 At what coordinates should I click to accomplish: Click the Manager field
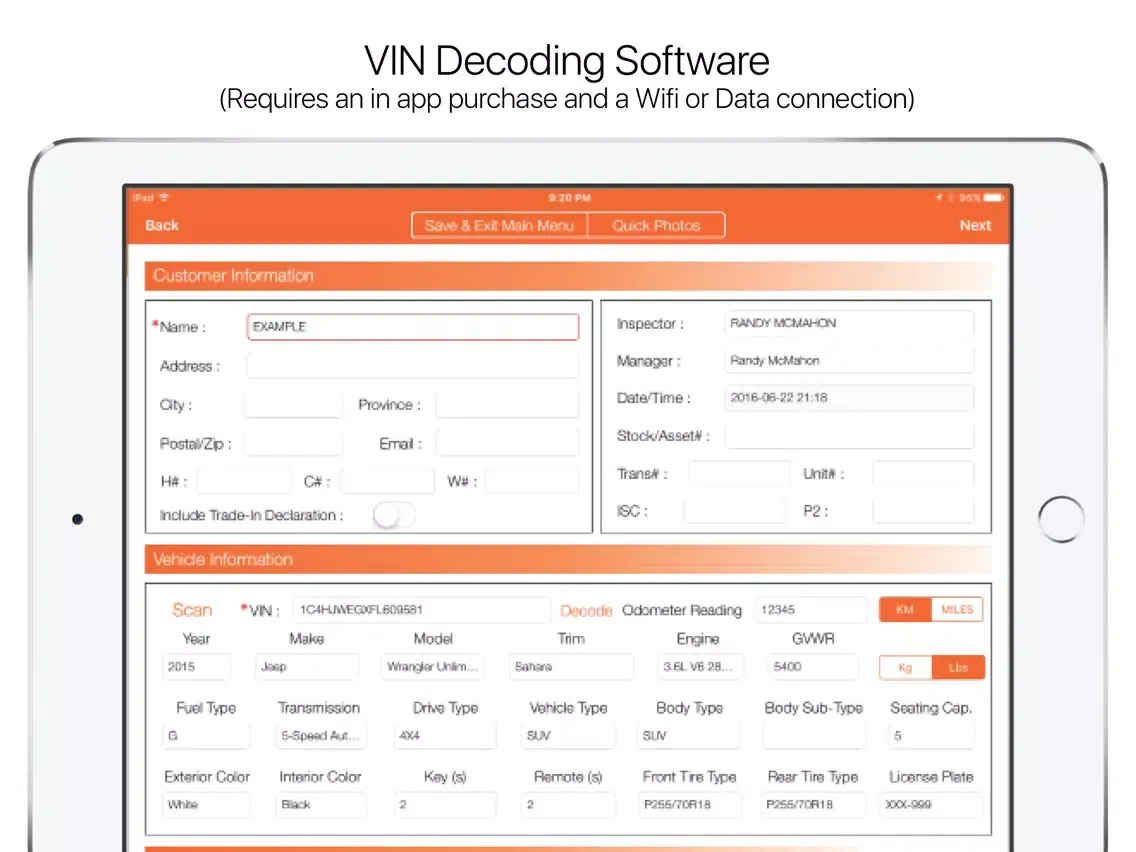pyautogui.click(x=849, y=360)
